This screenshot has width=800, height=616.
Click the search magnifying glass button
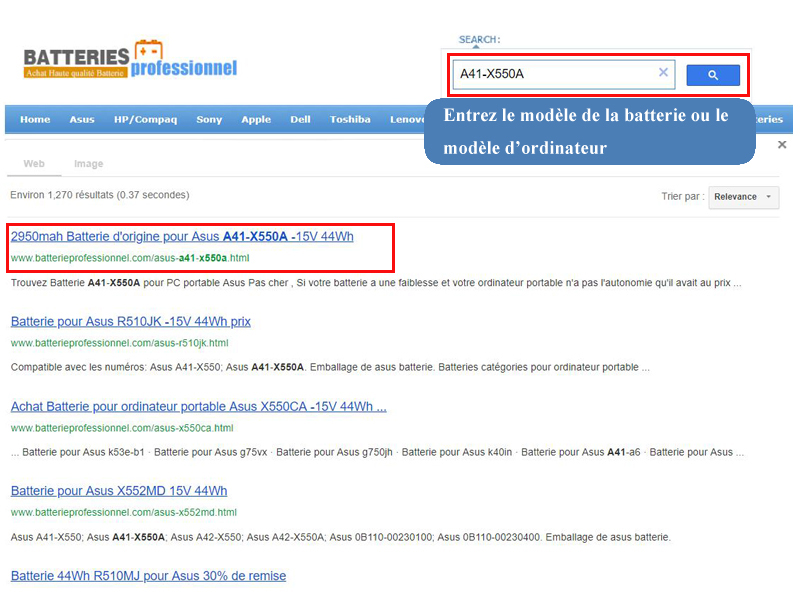click(712, 74)
